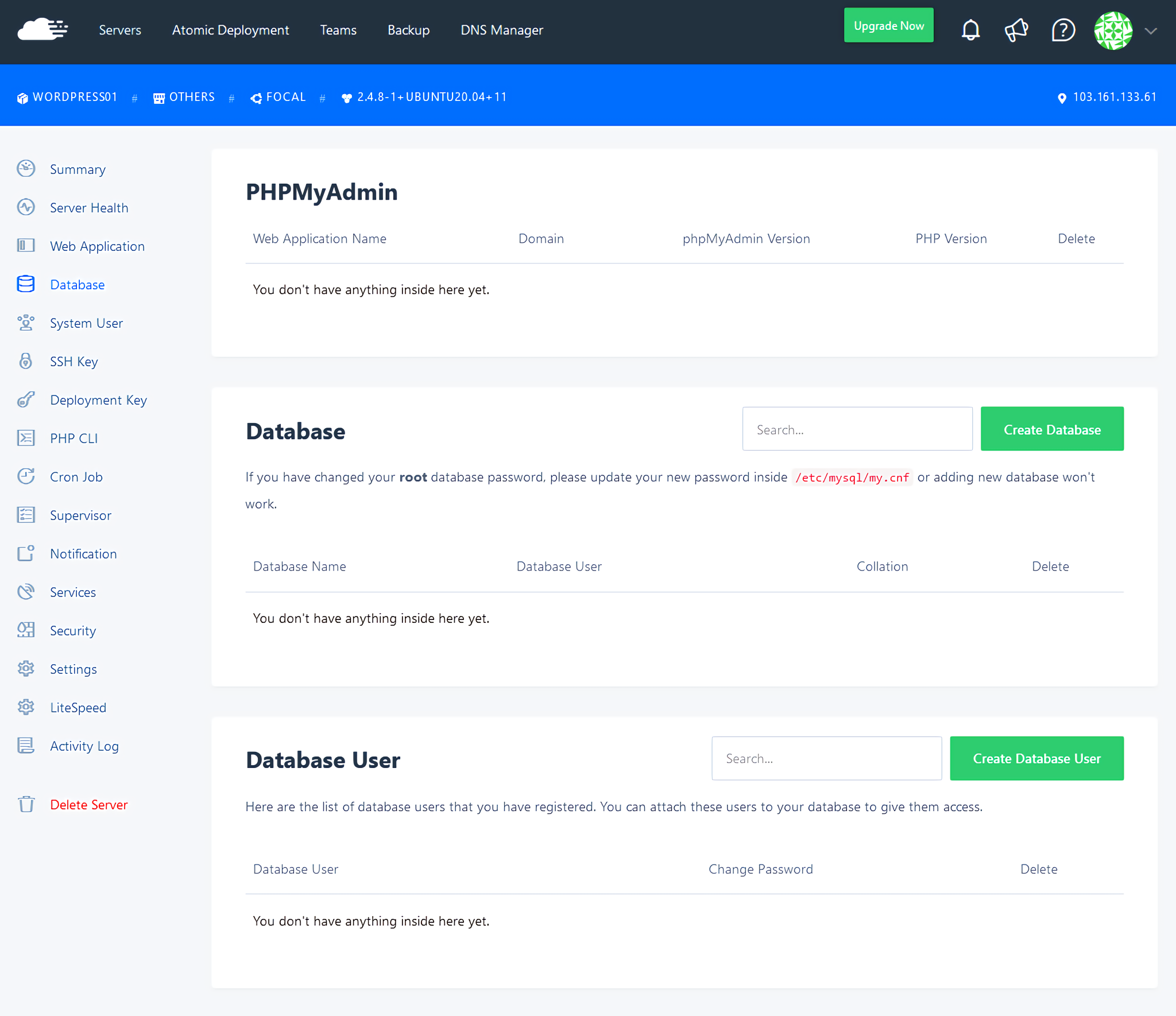The height and width of the screenshot is (1016, 1176).
Task: Open the announcements megaphone icon
Action: click(1016, 31)
